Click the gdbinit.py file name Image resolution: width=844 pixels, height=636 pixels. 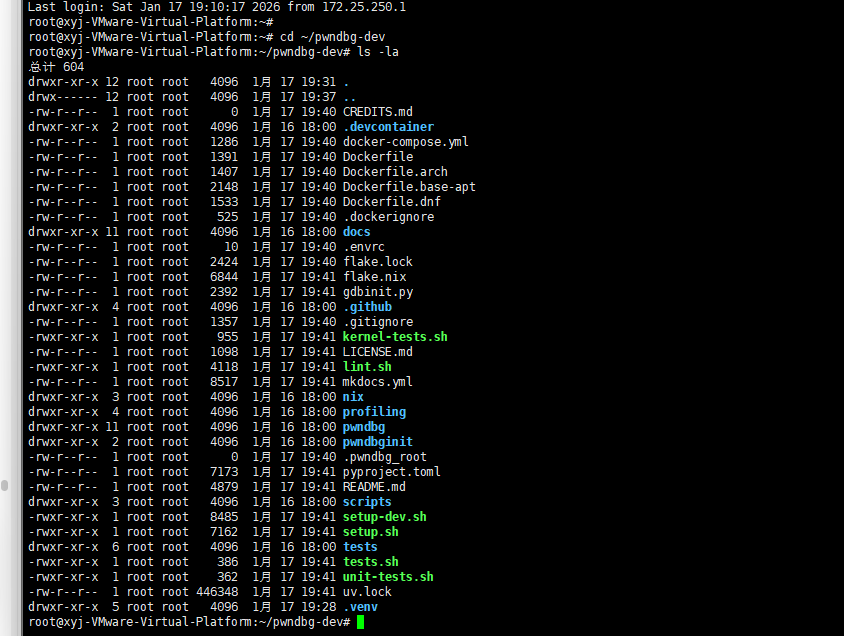point(378,292)
